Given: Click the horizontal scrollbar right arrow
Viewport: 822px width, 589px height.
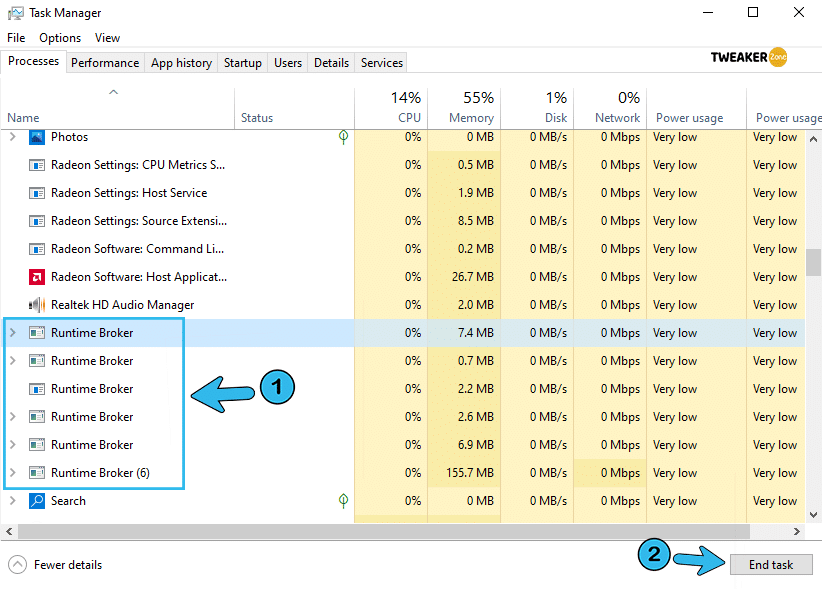Looking at the screenshot, I should point(797,531).
